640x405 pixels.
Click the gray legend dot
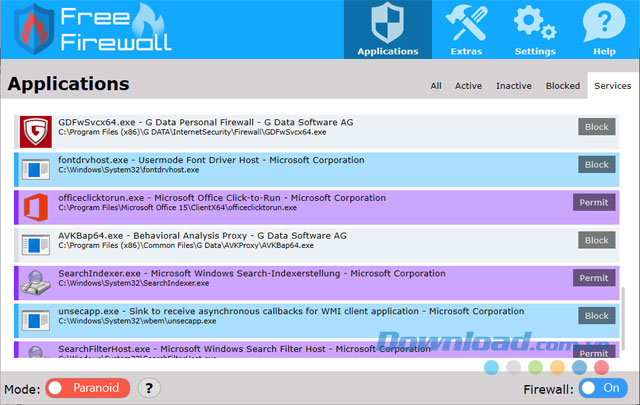click(x=513, y=367)
